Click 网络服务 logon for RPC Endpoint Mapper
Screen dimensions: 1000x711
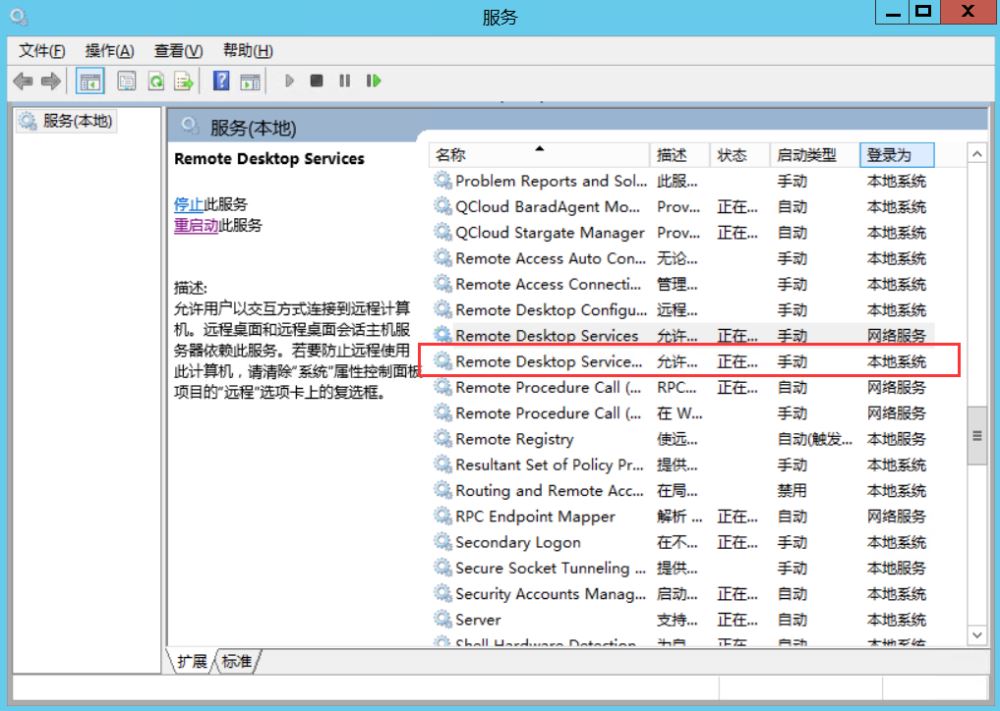(x=896, y=517)
